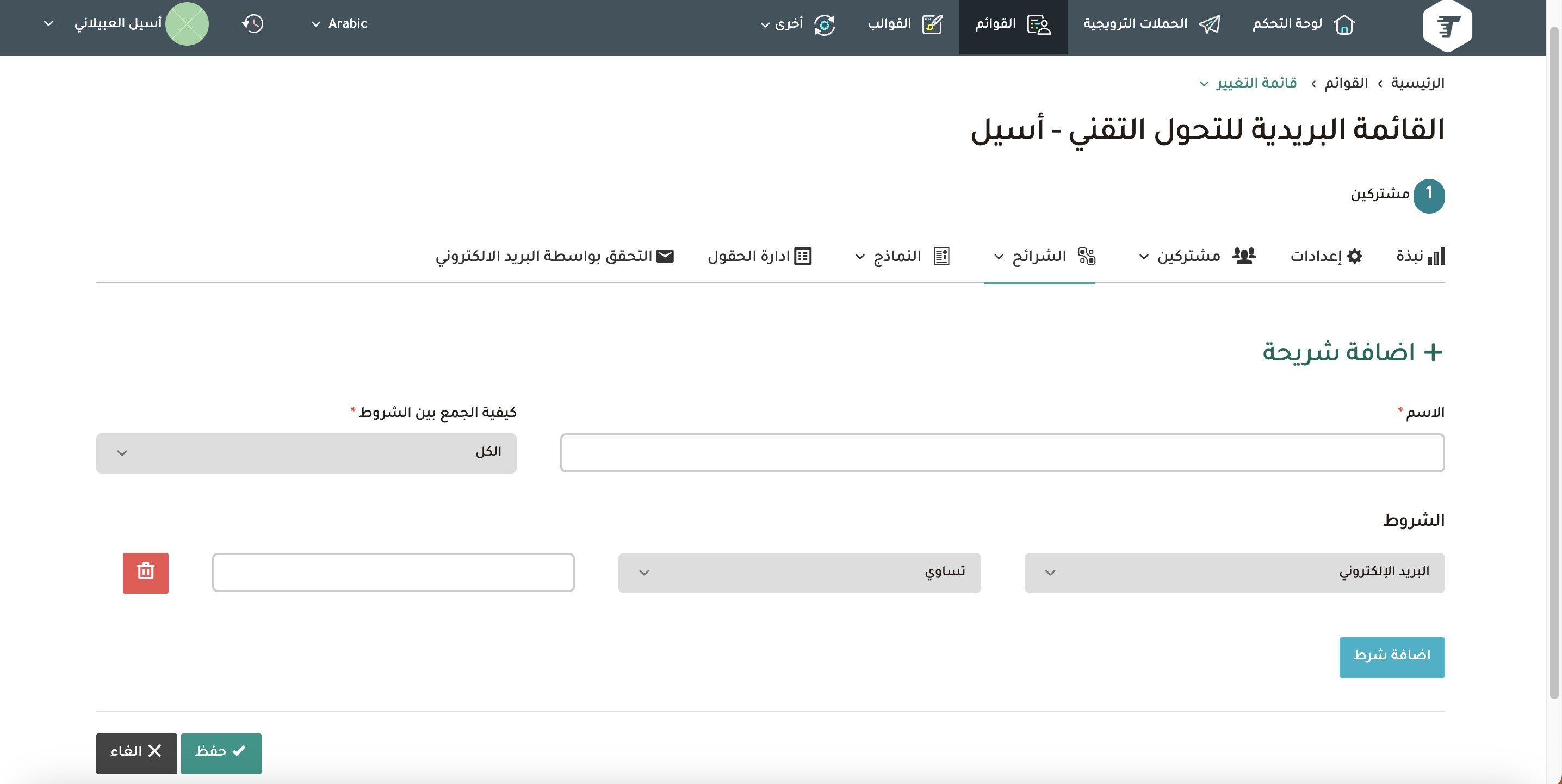Click the الاسم name input field
The width and height of the screenshot is (1562, 784).
(x=1002, y=453)
